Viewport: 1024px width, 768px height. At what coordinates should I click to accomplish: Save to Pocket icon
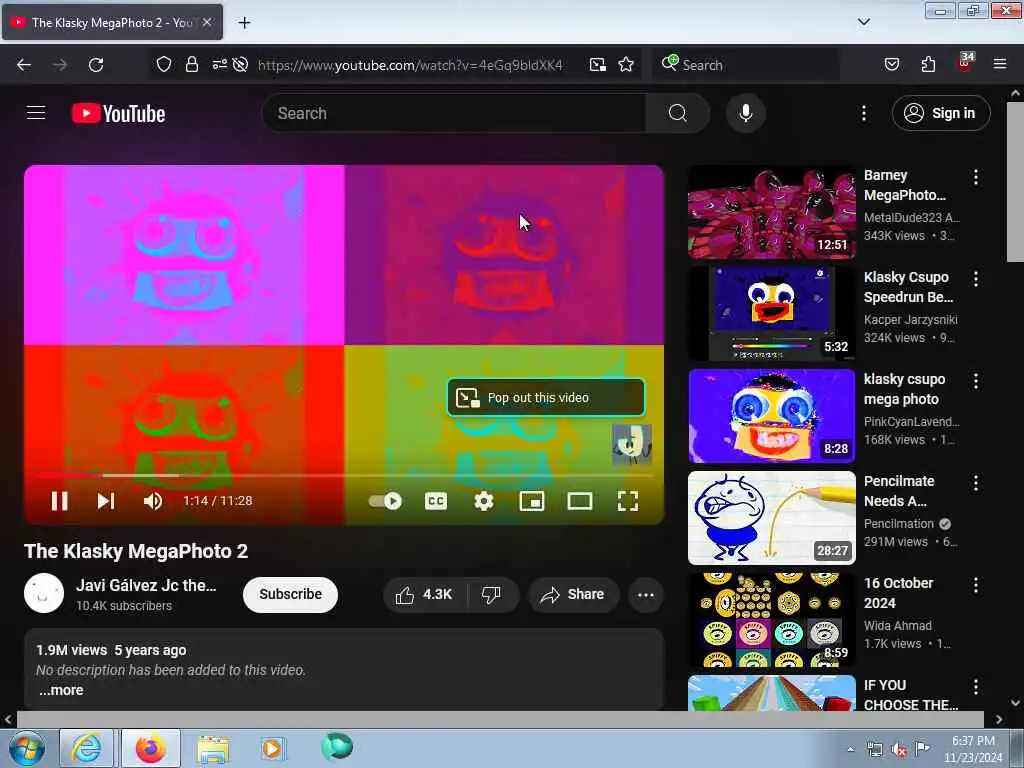[x=892, y=65]
